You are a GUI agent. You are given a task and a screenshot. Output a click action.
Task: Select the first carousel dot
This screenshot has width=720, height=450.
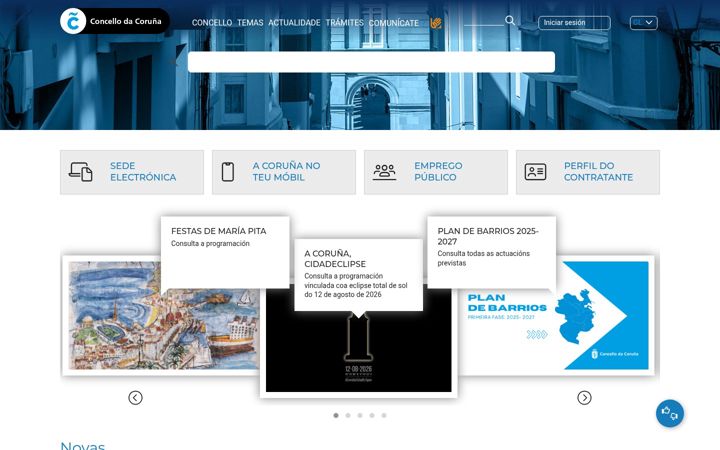tap(336, 415)
